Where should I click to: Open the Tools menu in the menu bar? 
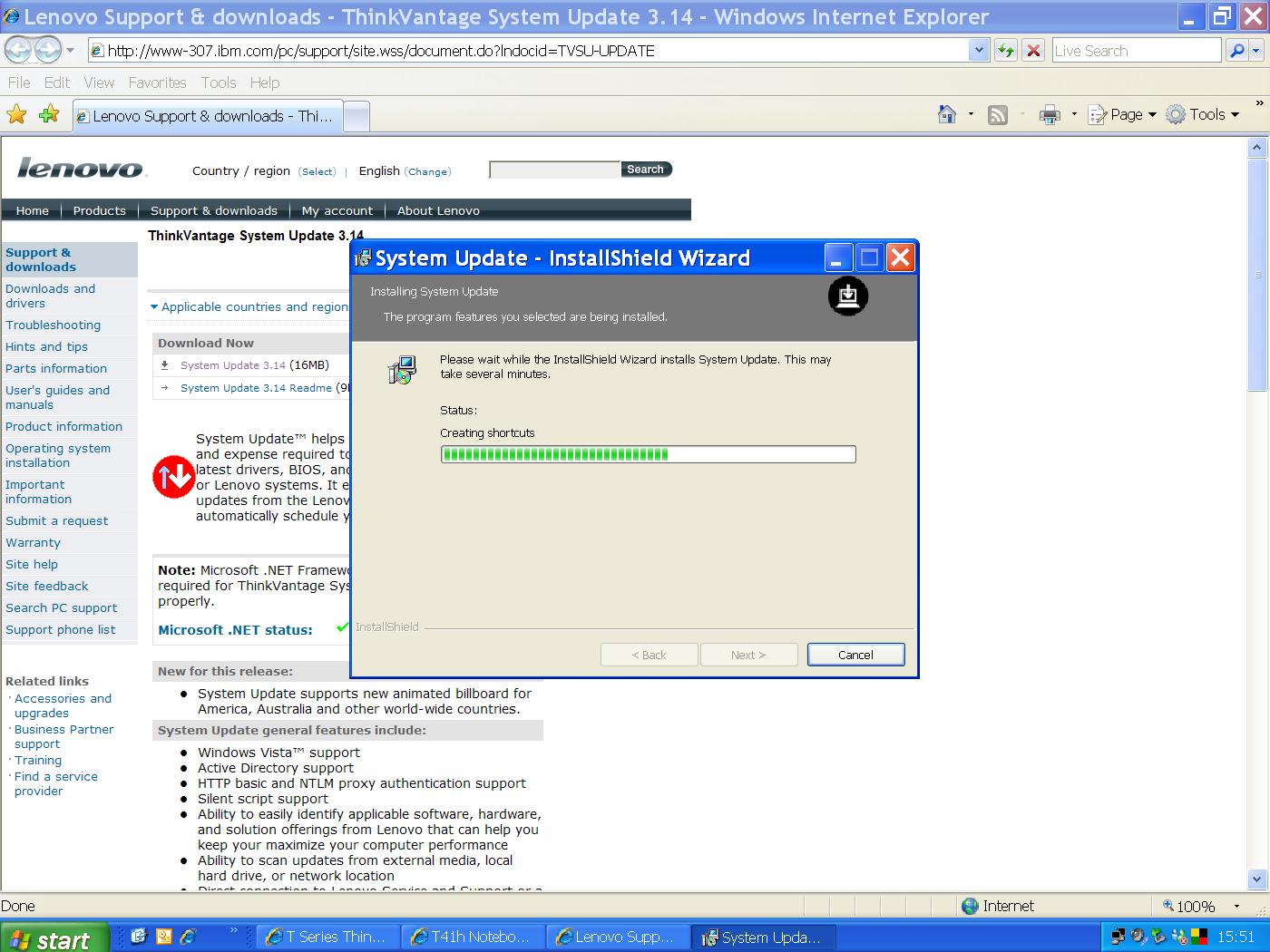pyautogui.click(x=219, y=83)
